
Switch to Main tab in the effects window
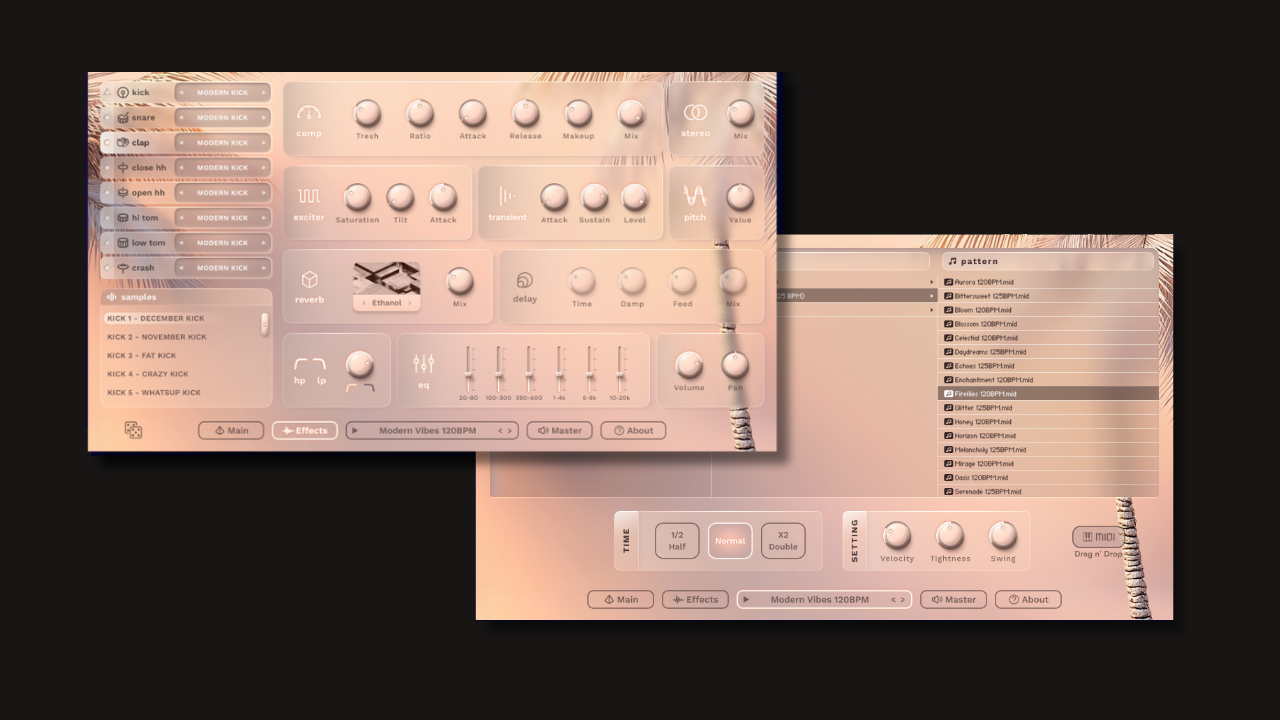point(231,431)
